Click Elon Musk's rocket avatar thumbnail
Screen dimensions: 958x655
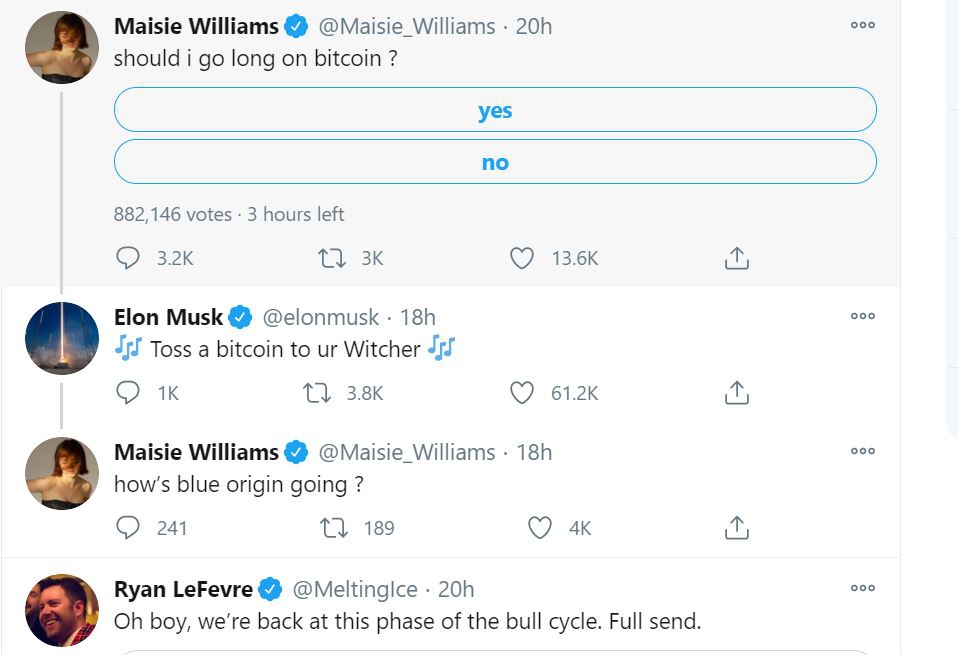pyautogui.click(x=62, y=338)
